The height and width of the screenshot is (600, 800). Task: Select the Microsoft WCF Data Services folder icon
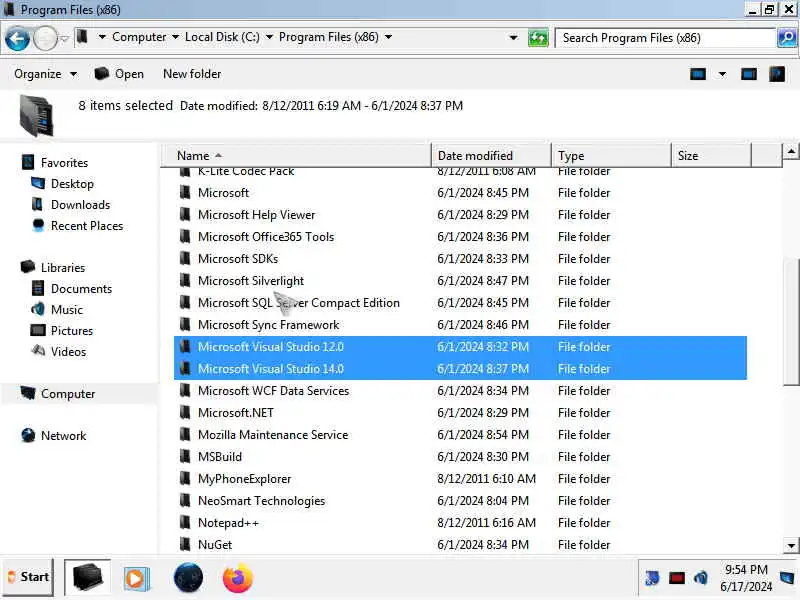coord(185,390)
